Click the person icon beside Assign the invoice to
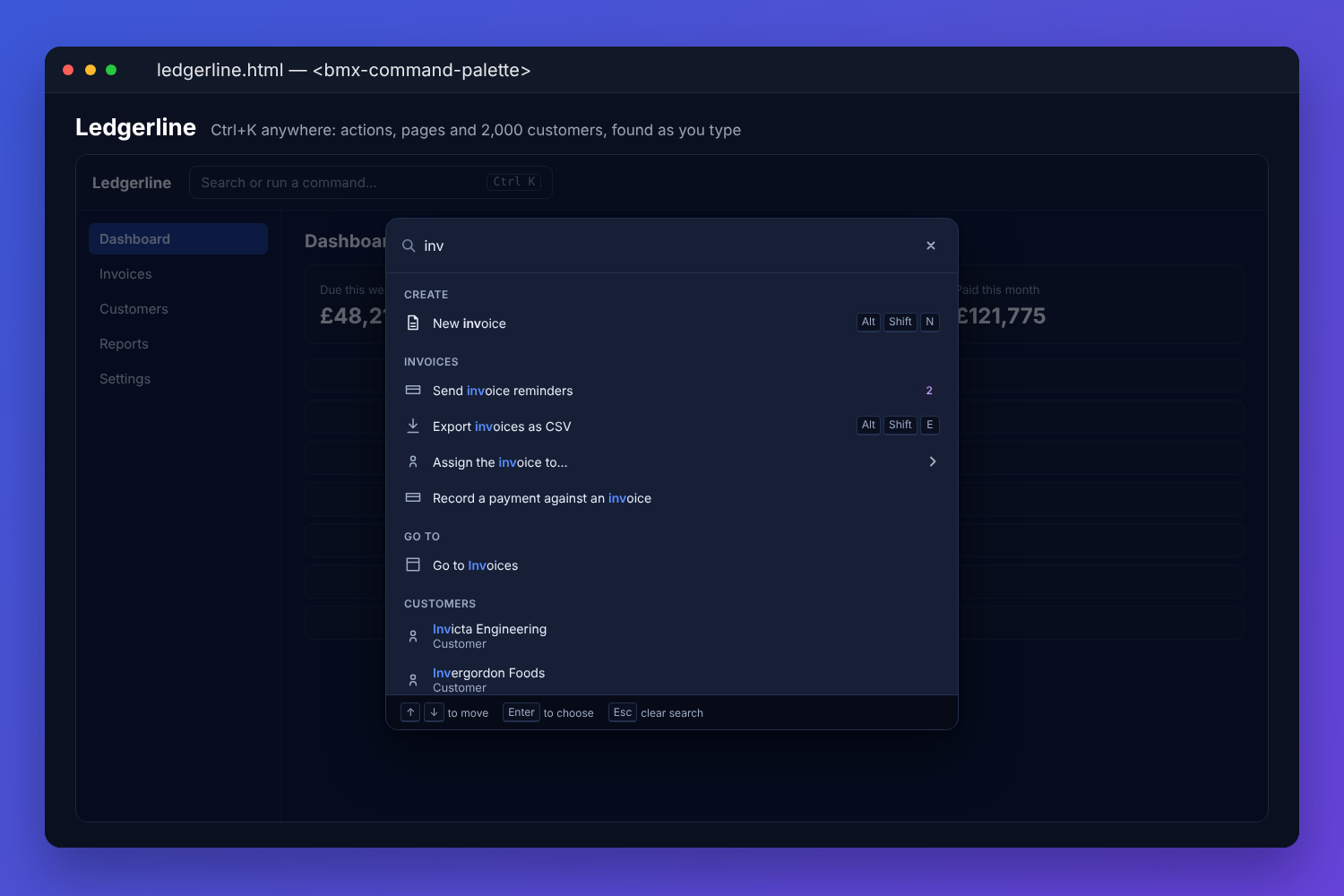This screenshot has width=1344, height=896. pyautogui.click(x=413, y=461)
